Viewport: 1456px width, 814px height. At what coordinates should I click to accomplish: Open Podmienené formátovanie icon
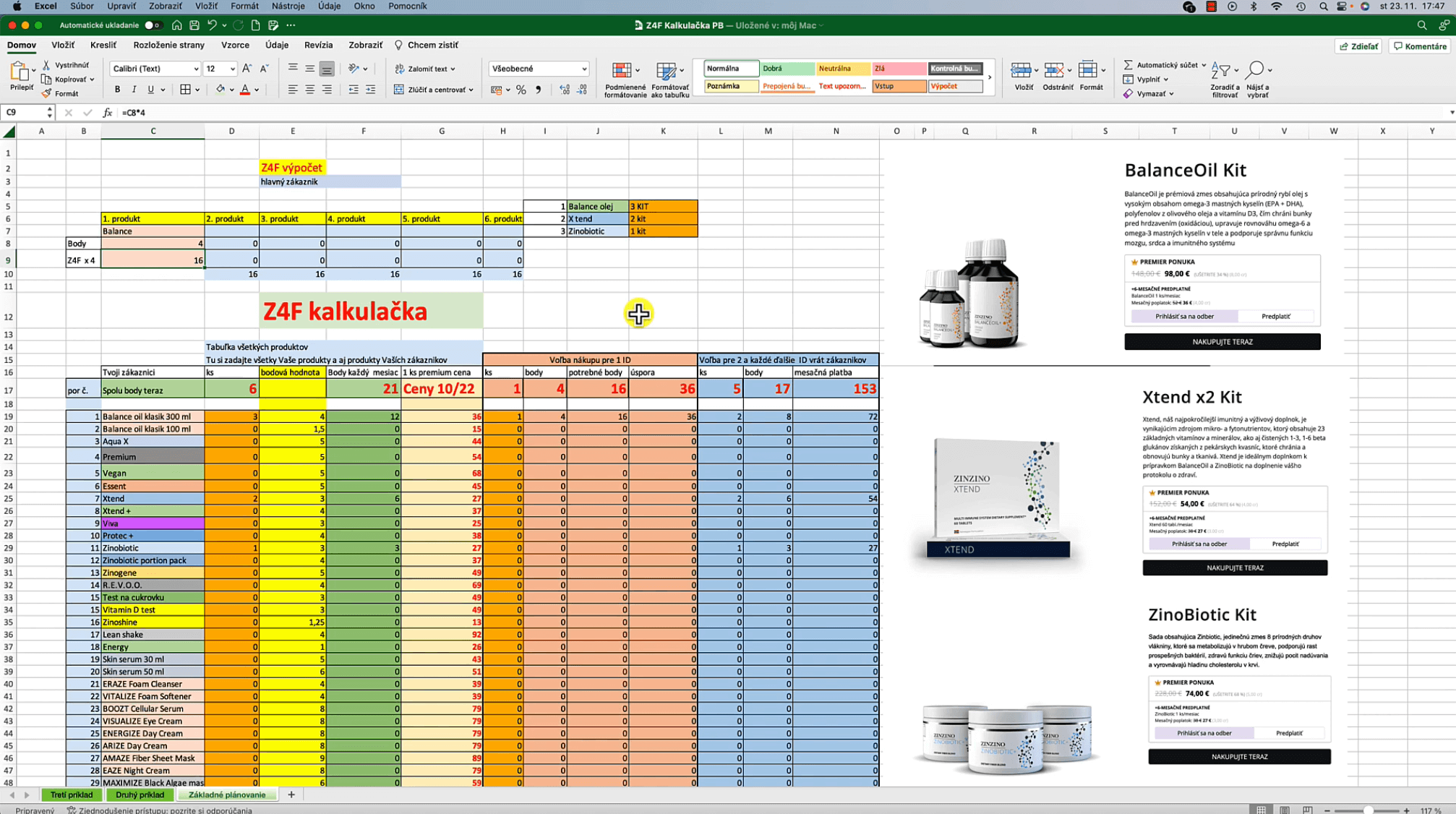point(622,71)
